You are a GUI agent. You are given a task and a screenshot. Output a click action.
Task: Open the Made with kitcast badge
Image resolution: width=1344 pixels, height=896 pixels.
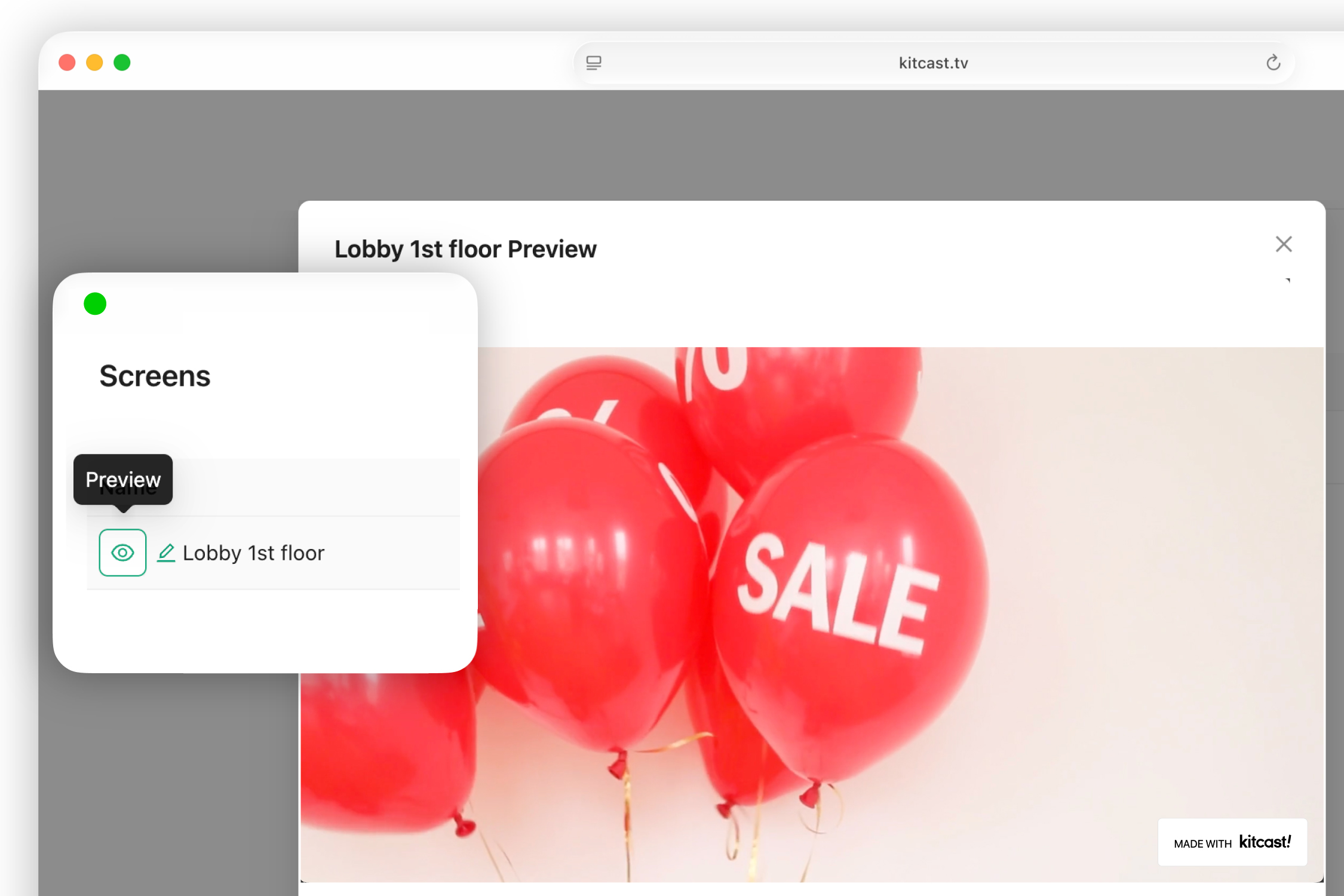(1232, 842)
